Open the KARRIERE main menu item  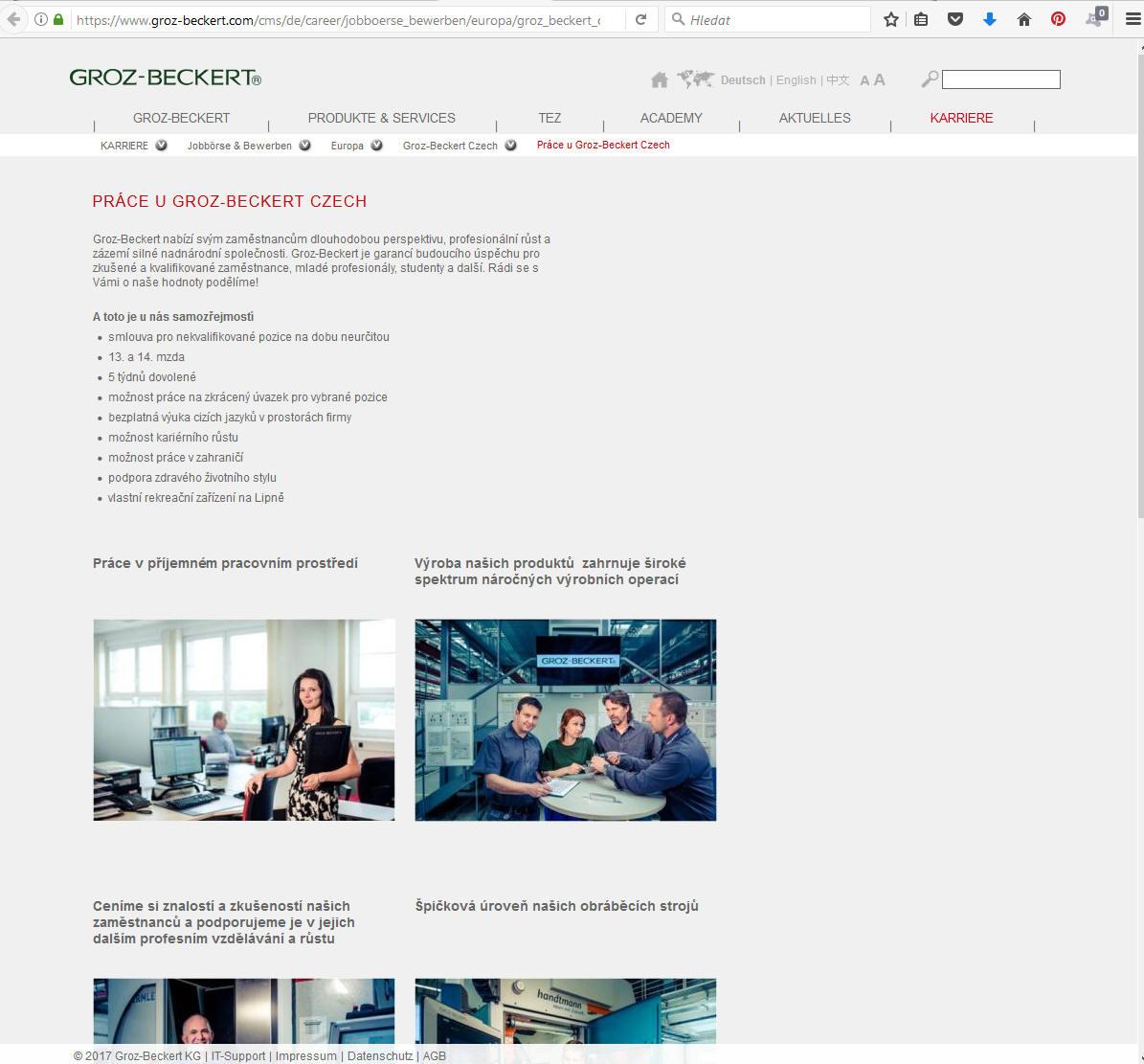pos(961,118)
